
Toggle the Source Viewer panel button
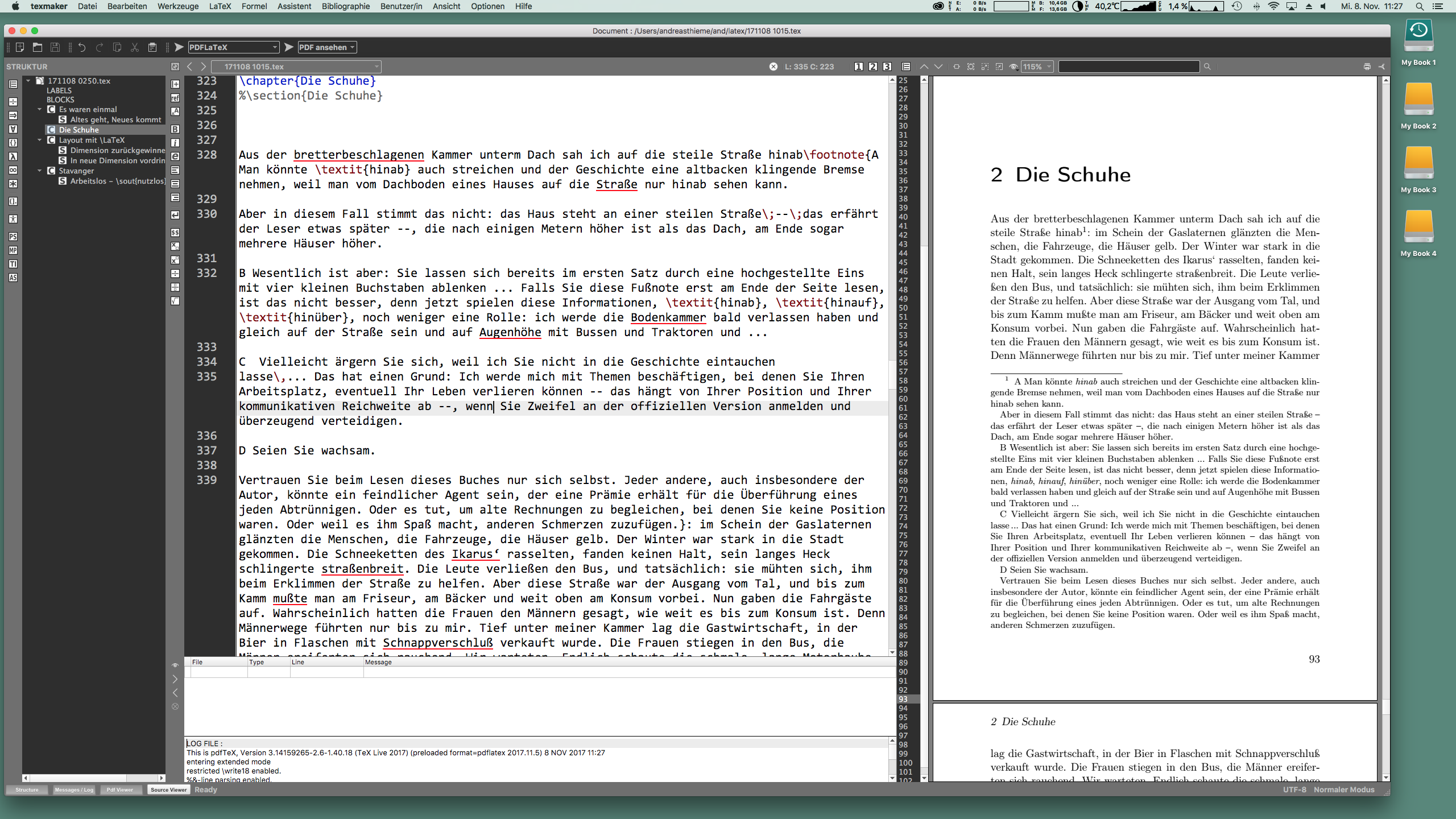pyautogui.click(x=168, y=789)
